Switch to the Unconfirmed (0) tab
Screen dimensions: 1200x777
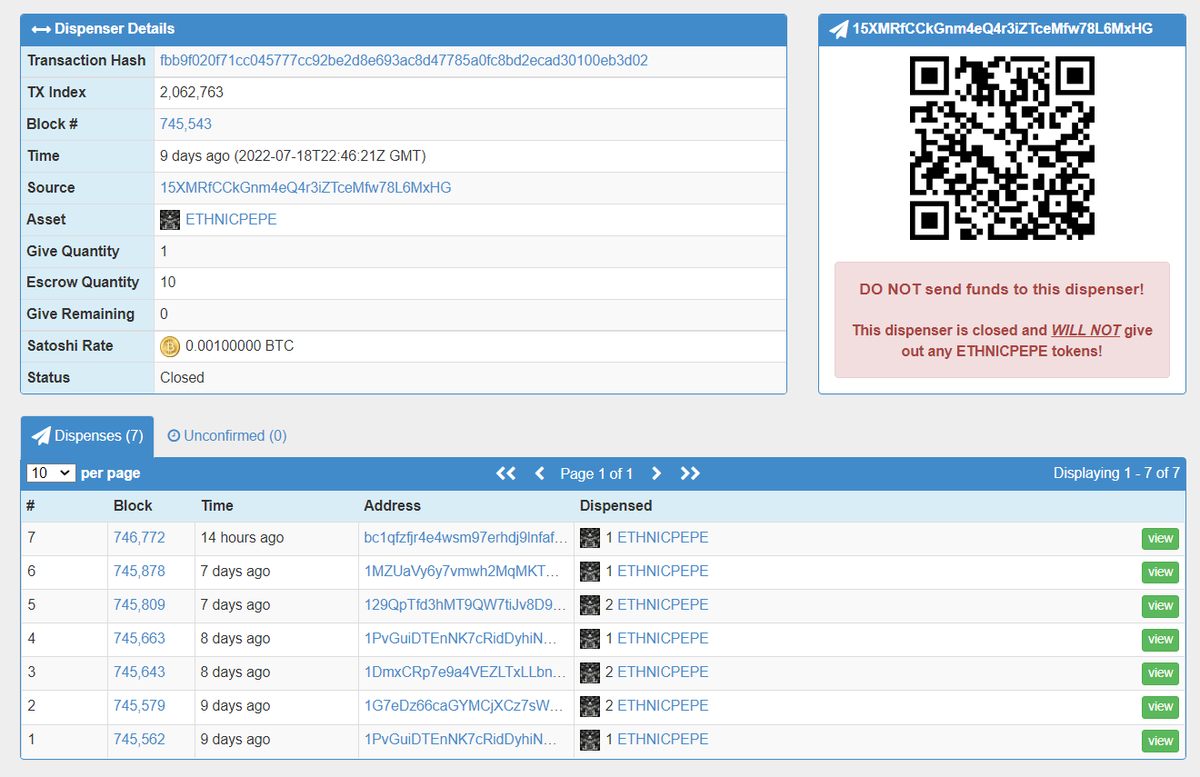coord(227,436)
